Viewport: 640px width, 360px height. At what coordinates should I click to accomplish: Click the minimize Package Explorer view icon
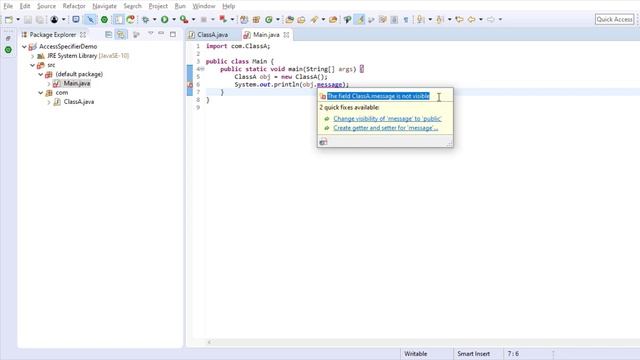162,34
